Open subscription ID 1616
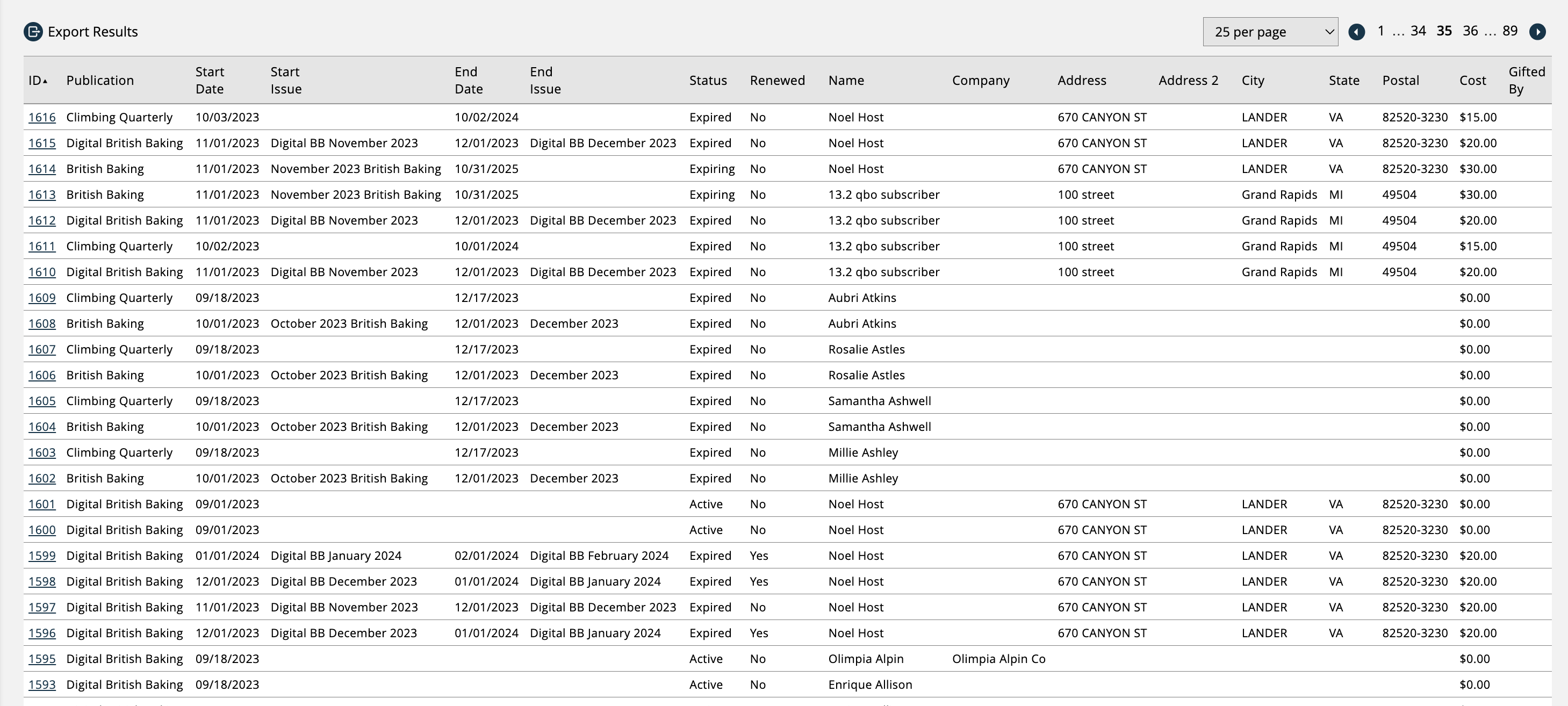This screenshot has width=1568, height=706. pyautogui.click(x=42, y=118)
